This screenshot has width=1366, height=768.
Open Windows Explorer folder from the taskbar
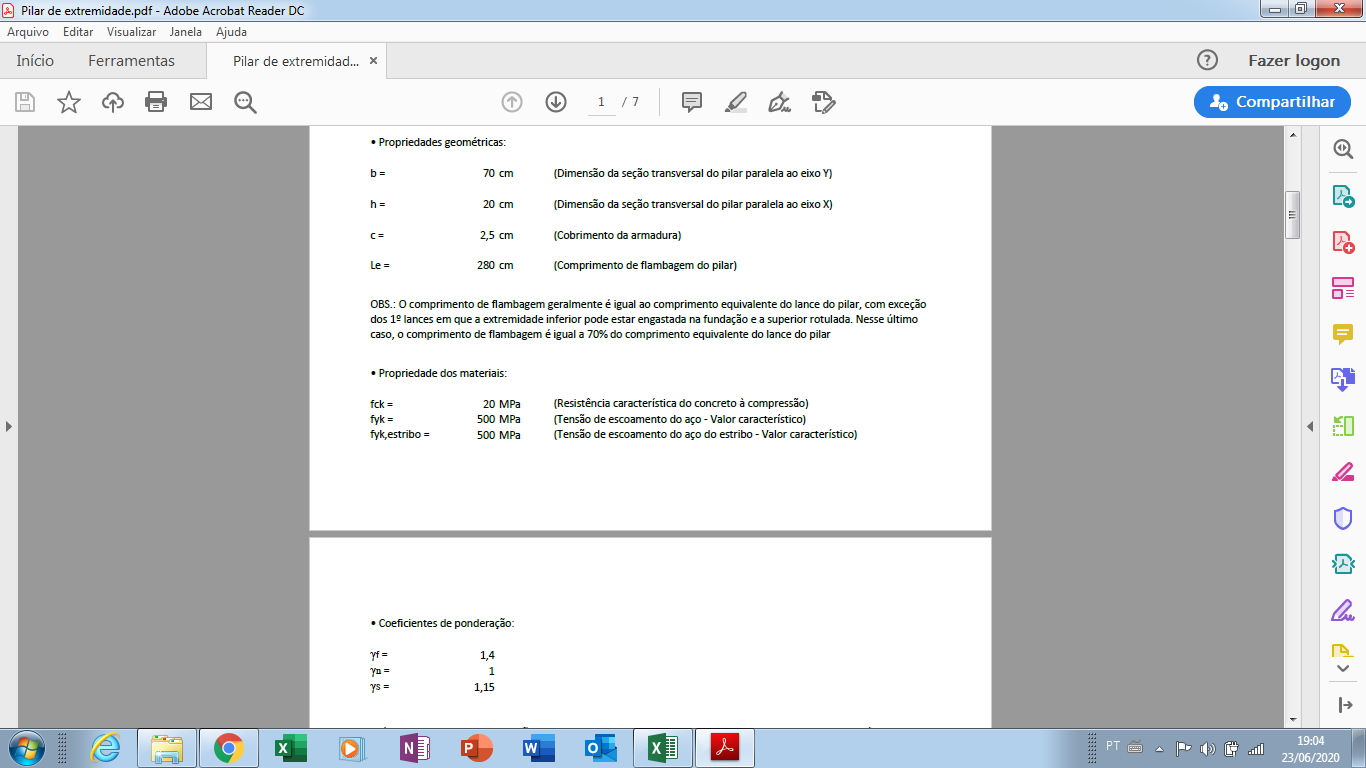coord(166,748)
